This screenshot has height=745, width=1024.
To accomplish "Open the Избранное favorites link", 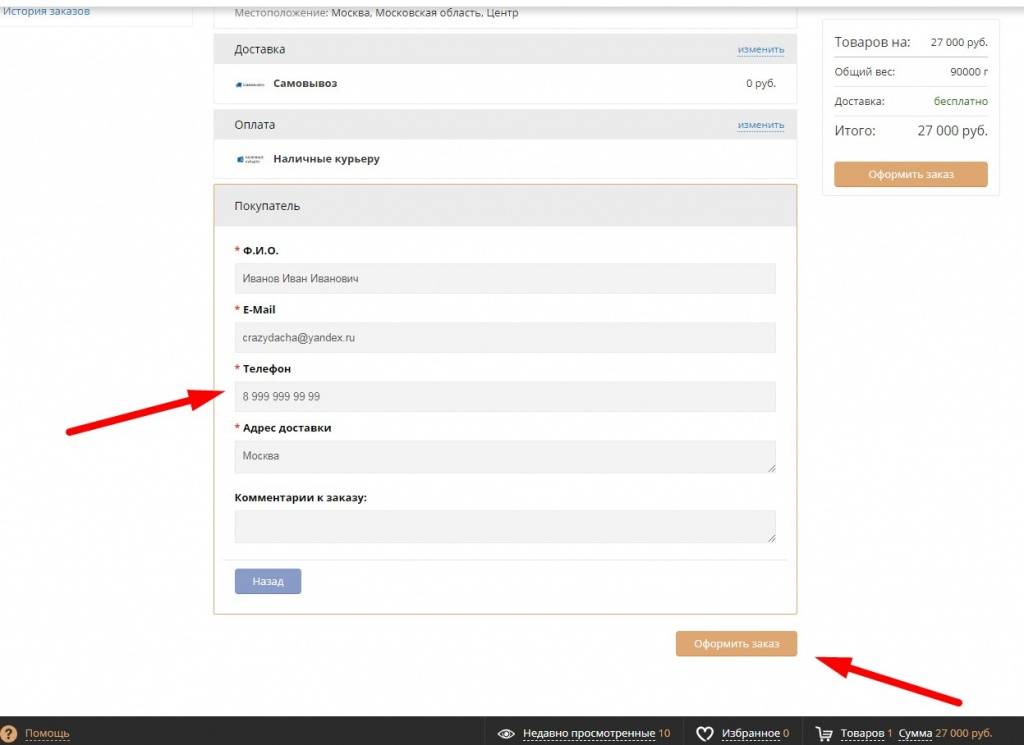I will pyautogui.click(x=750, y=734).
